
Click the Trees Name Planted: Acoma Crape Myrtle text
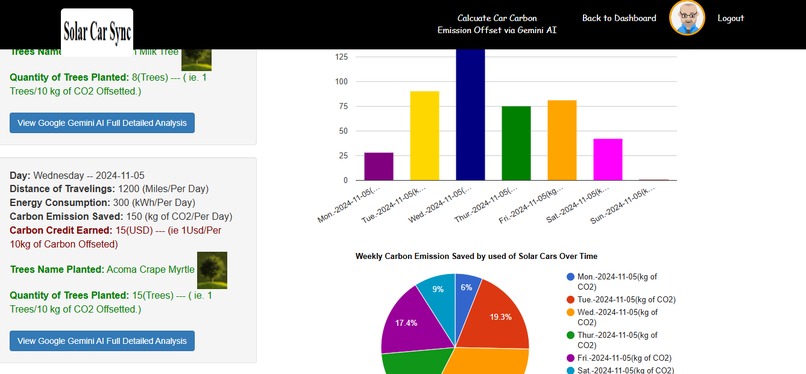[x=102, y=270]
